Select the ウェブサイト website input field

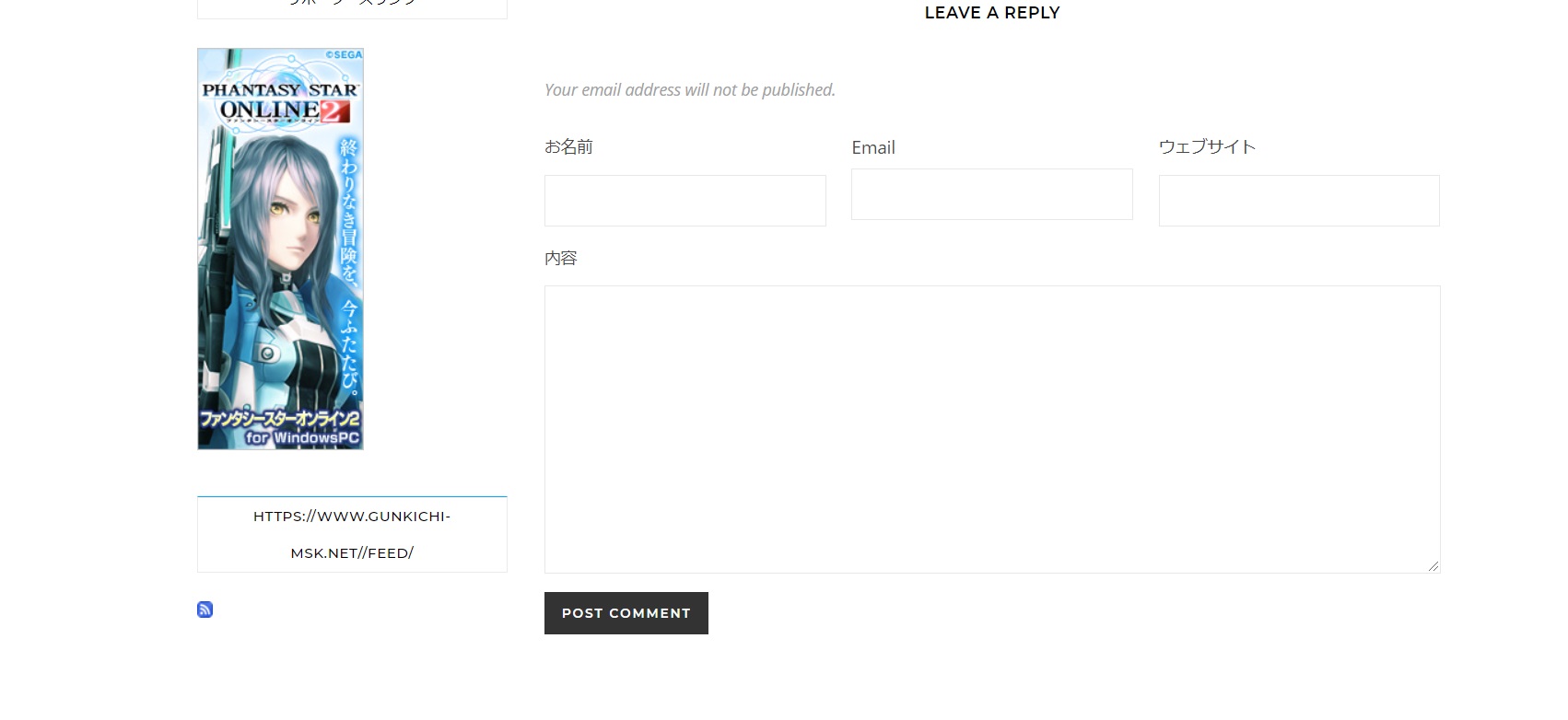coord(1298,201)
